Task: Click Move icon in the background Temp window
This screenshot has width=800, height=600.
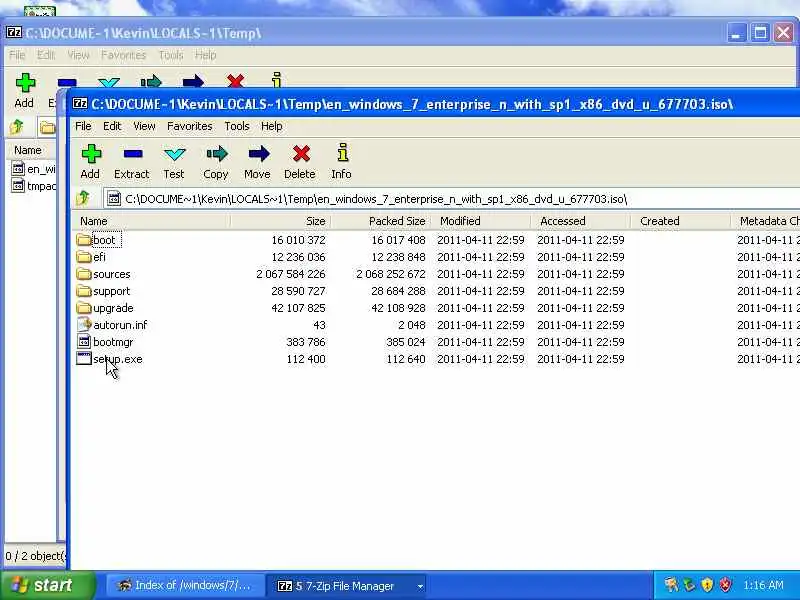Action: pos(193,82)
